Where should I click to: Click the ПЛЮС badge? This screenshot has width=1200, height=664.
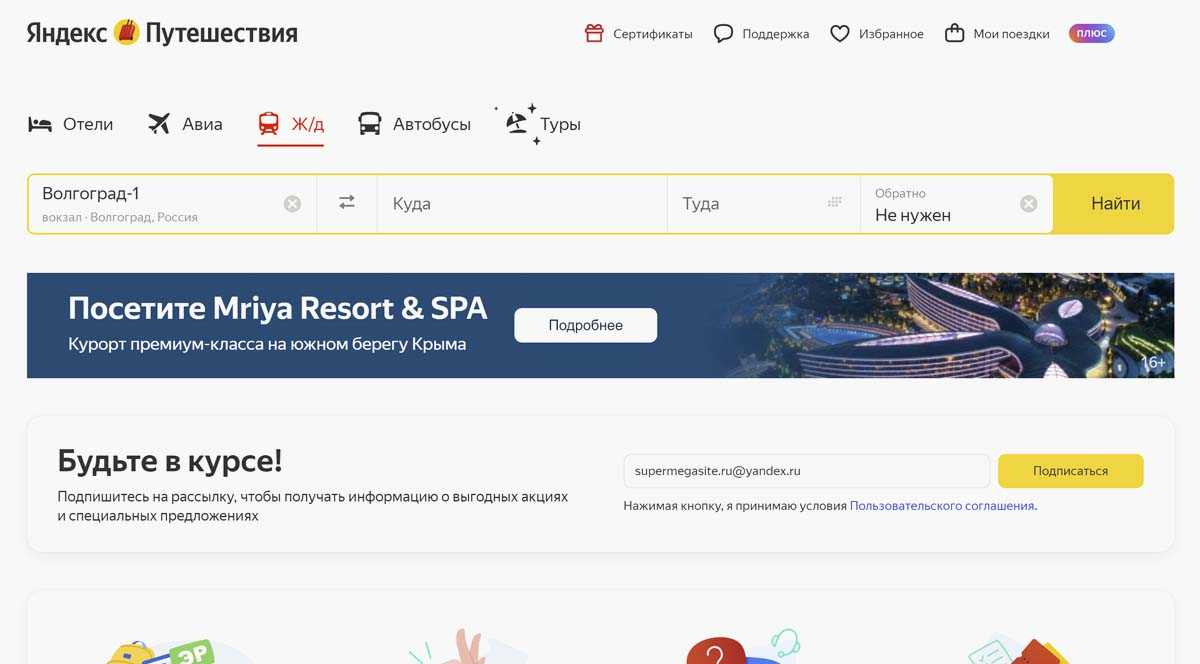click(x=1091, y=33)
